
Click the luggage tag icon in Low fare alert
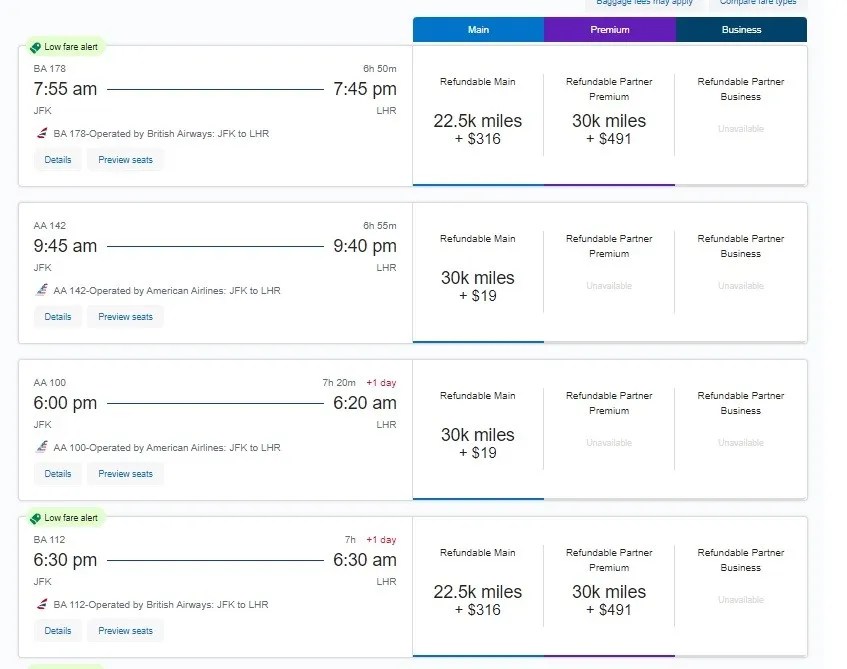[33, 46]
